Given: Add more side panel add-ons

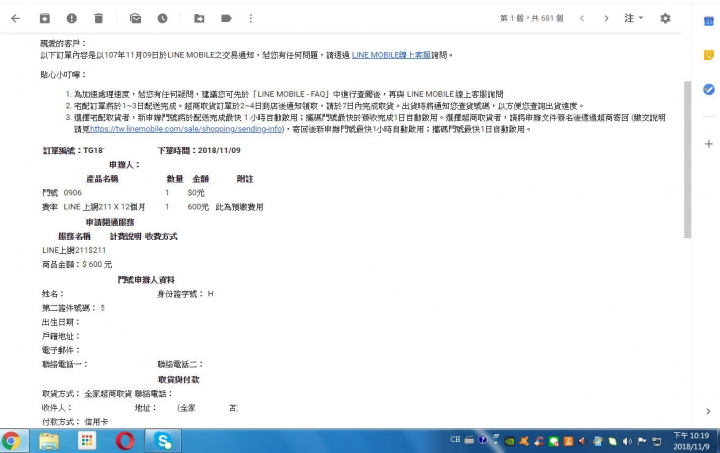Looking at the screenshot, I should pyautogui.click(x=709, y=144).
